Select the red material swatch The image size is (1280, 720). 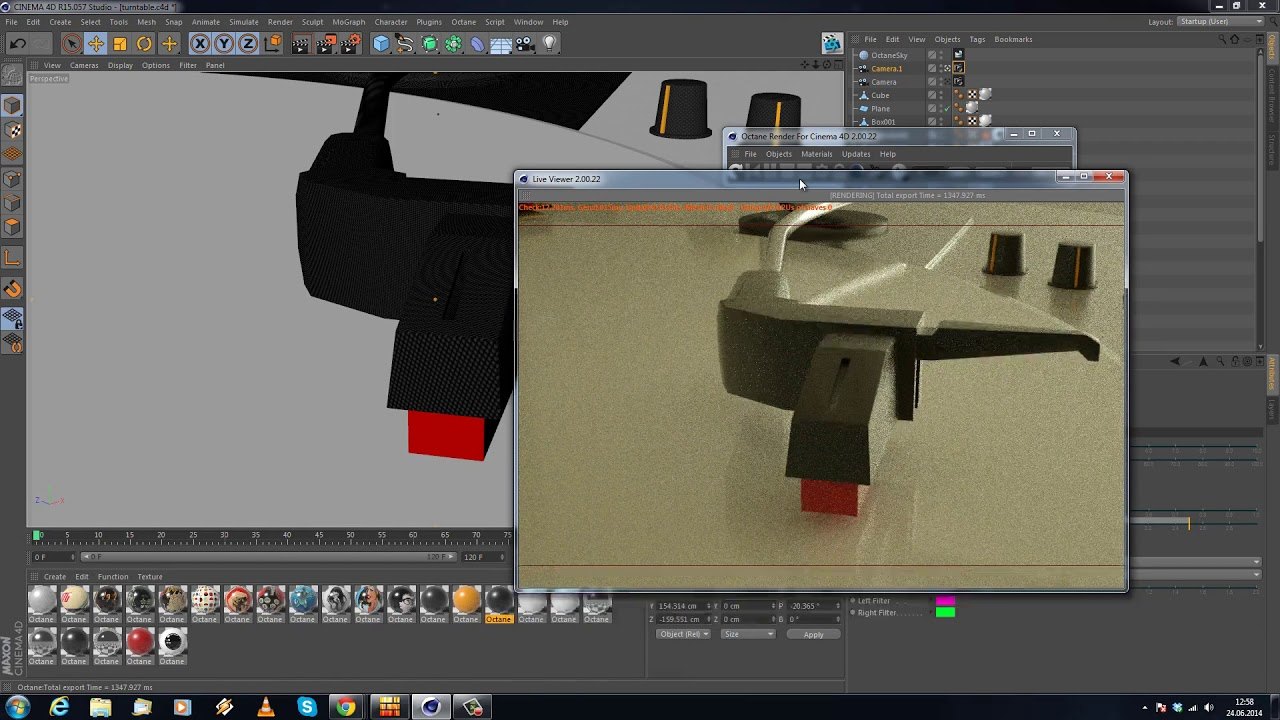click(x=140, y=641)
